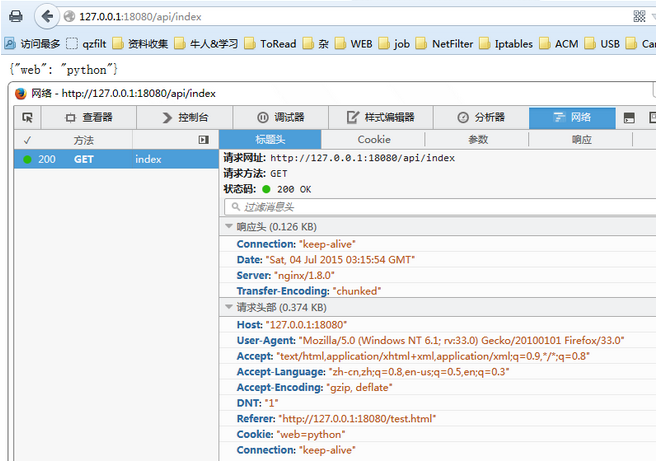The width and height of the screenshot is (658, 463).
Task: Collapse the 响应头 (0.126 KB) section
Action: pos(229,227)
